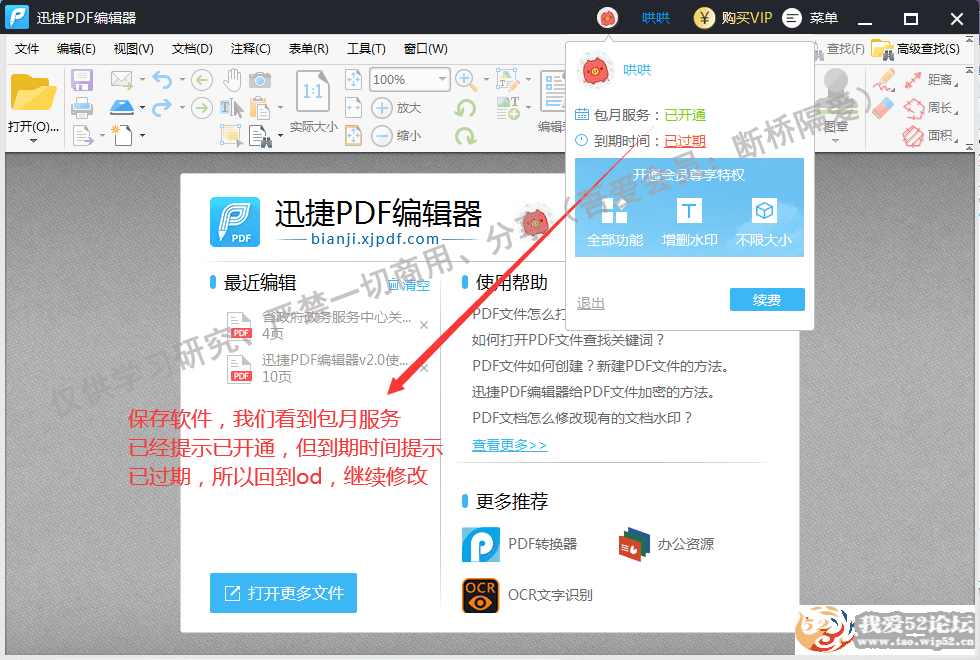Open the Stamp (图章) tool
Image resolution: width=980 pixels, height=660 pixels.
836,100
